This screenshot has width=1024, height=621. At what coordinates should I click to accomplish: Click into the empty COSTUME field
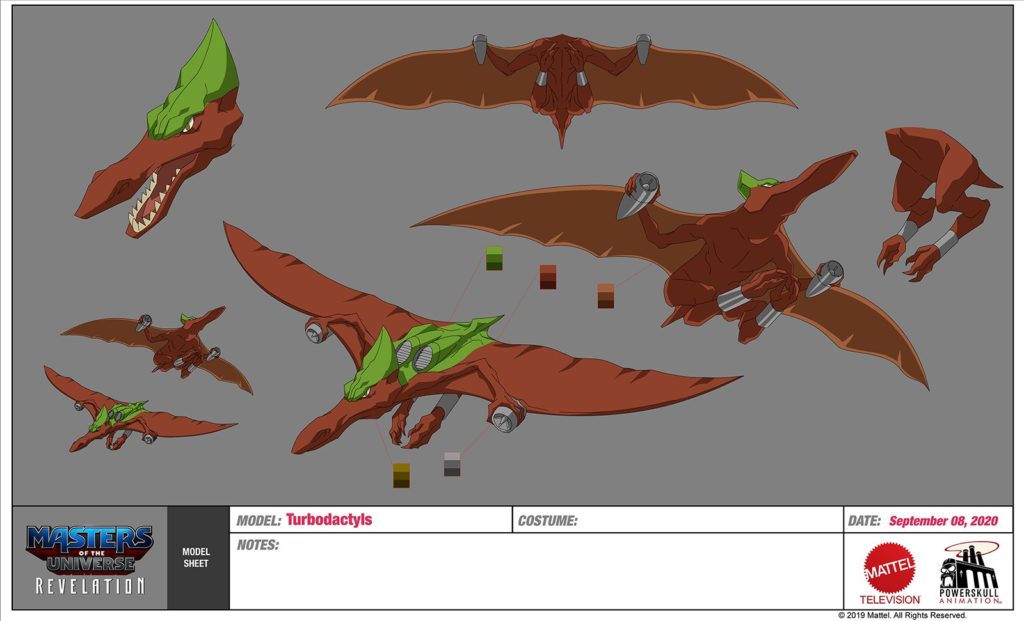point(710,520)
